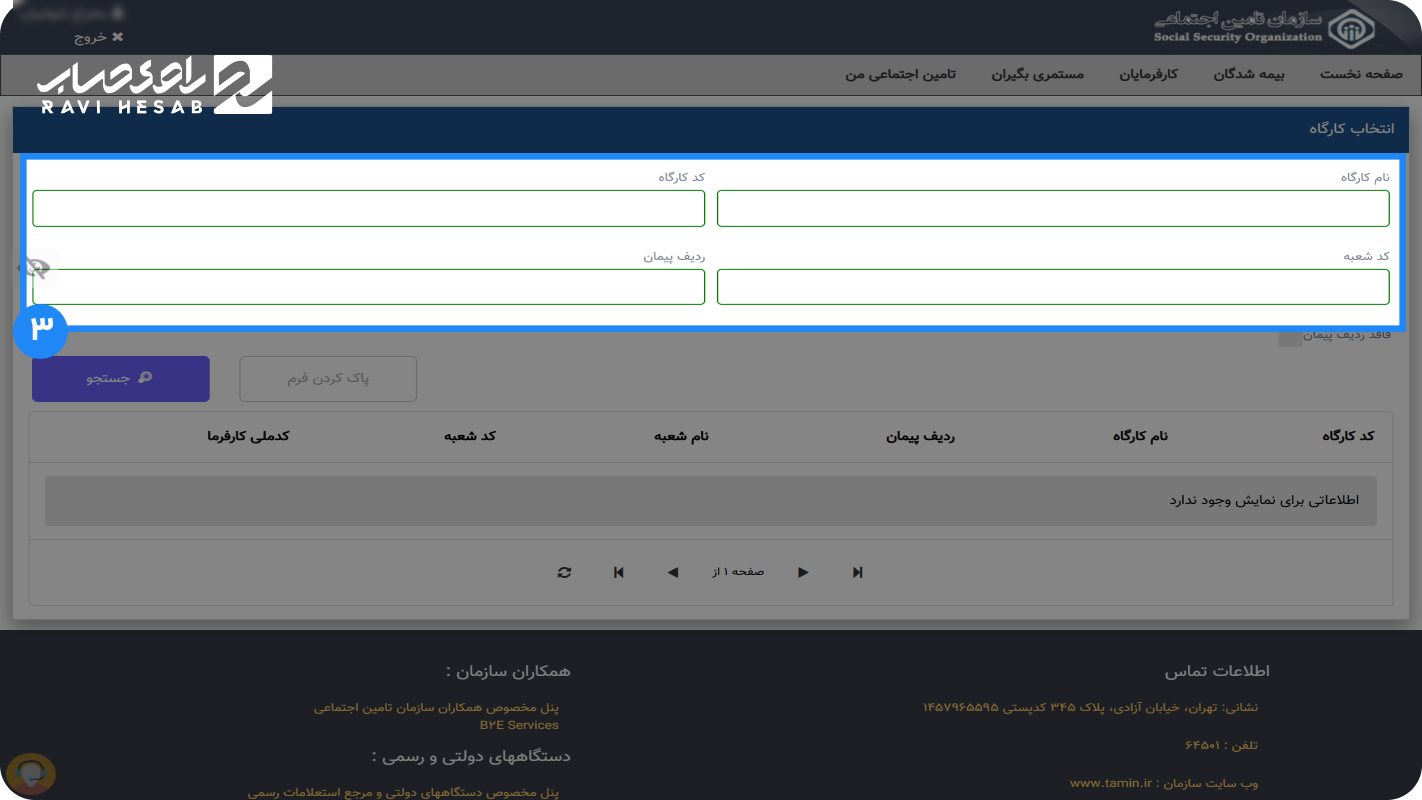This screenshot has height=800, width=1422.
Task: Focus the 'نام کارگاه' input field
Action: coord(1053,208)
